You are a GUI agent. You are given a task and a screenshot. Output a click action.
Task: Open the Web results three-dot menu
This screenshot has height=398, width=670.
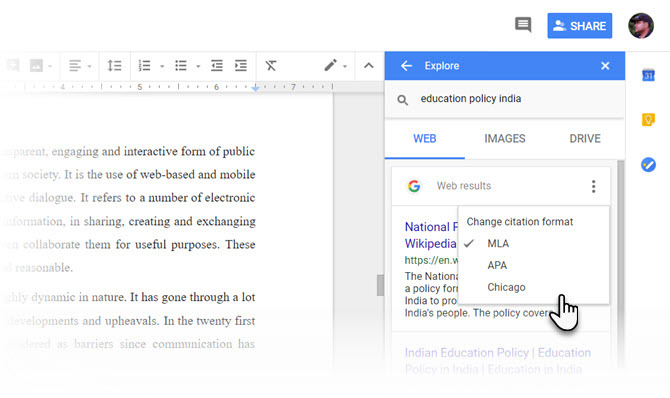(594, 186)
